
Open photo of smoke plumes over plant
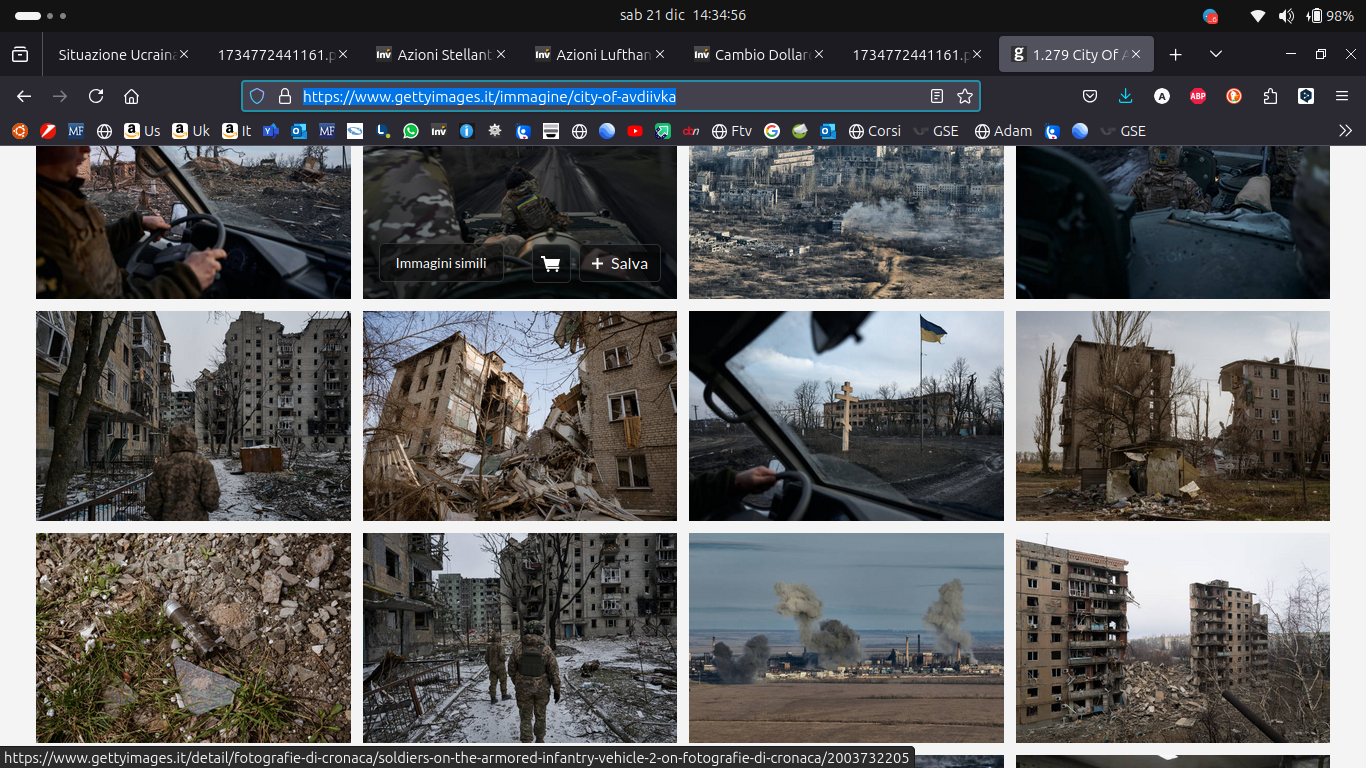point(846,638)
